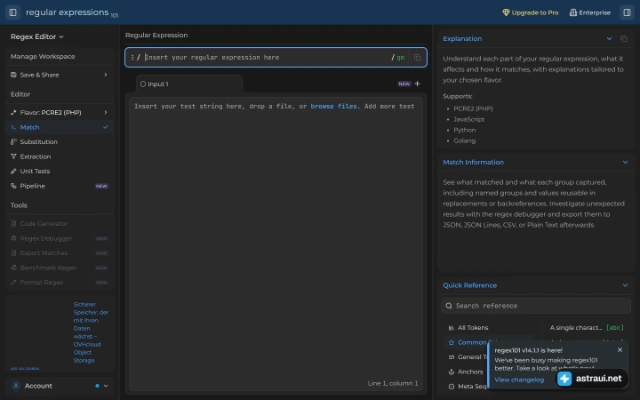Click the A single character [abc] reference
This screenshot has width=640, height=400.
coord(587,328)
